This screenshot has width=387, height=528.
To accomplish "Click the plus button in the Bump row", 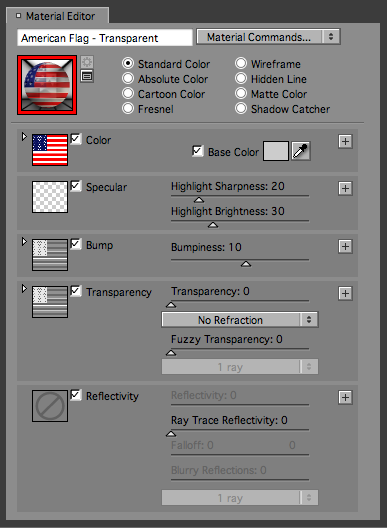I will point(345,246).
